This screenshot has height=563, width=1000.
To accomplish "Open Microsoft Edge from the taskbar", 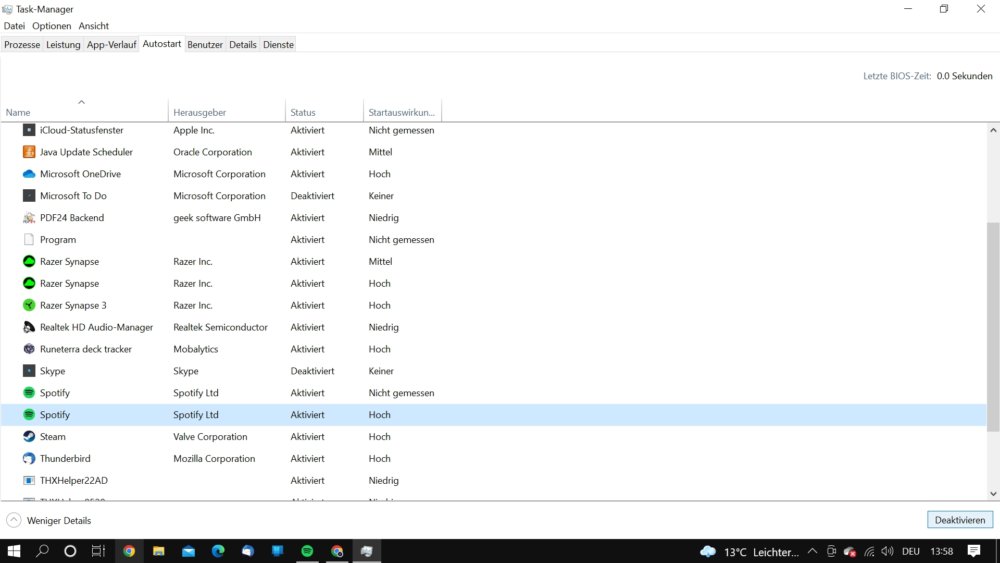I will pyautogui.click(x=218, y=551).
